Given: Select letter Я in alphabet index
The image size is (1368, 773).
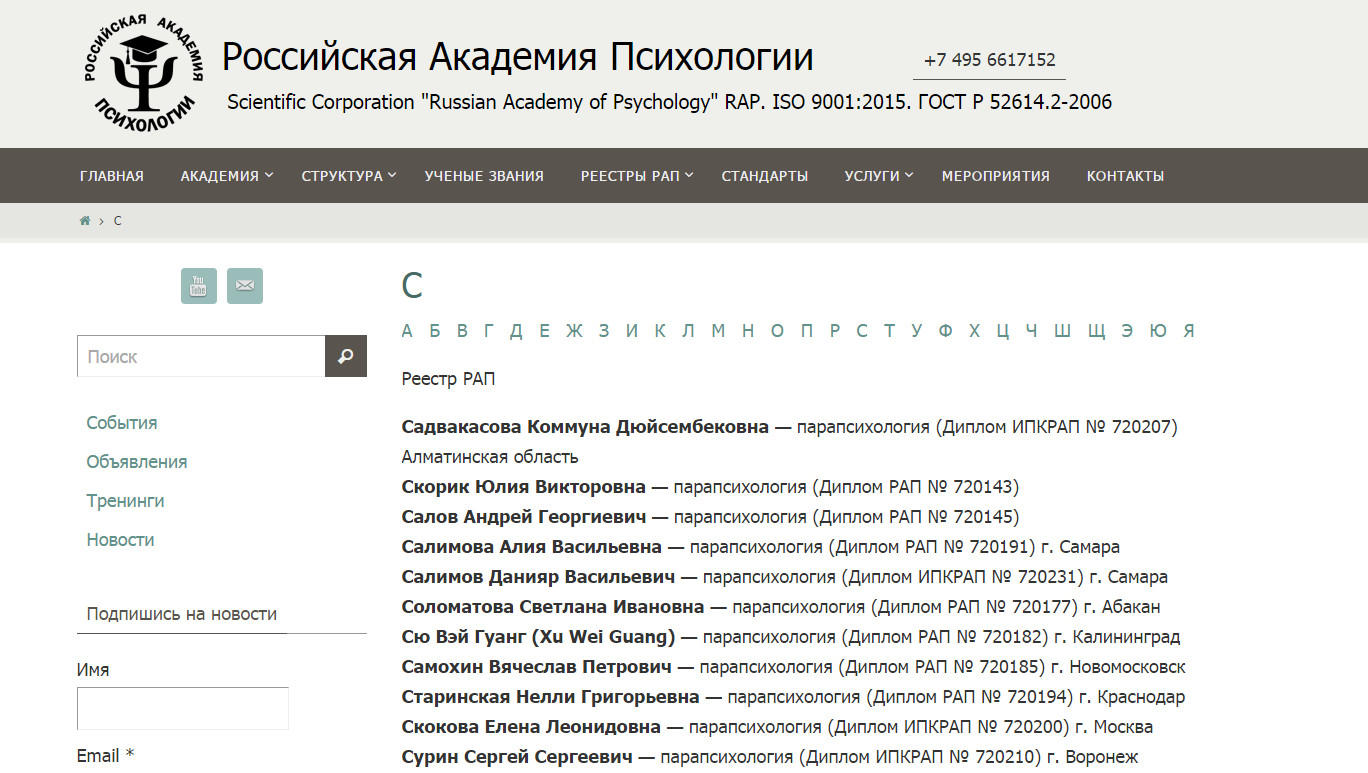Looking at the screenshot, I should [x=1189, y=331].
